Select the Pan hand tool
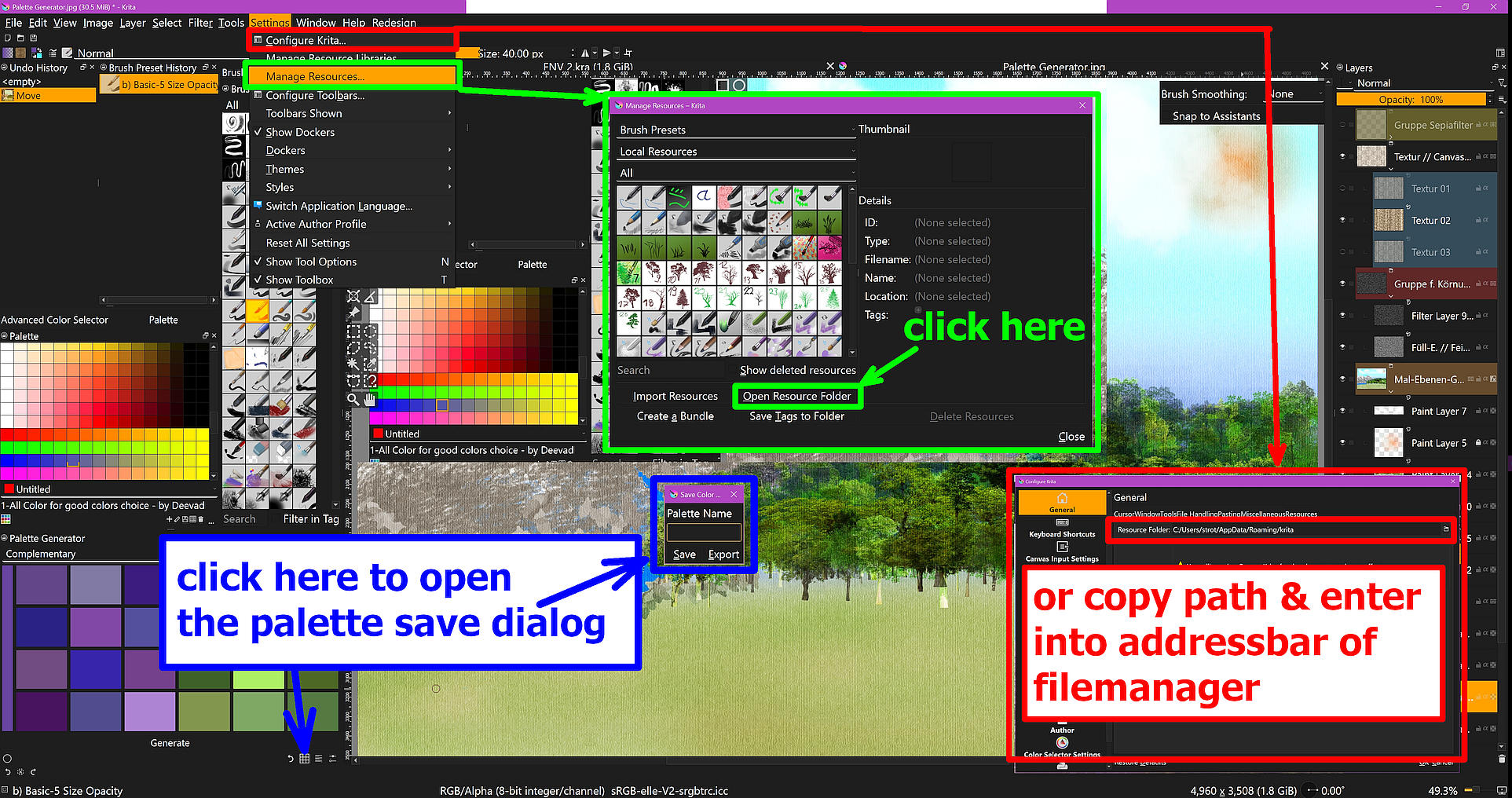Screen dimensions: 1512x798 pos(370,399)
